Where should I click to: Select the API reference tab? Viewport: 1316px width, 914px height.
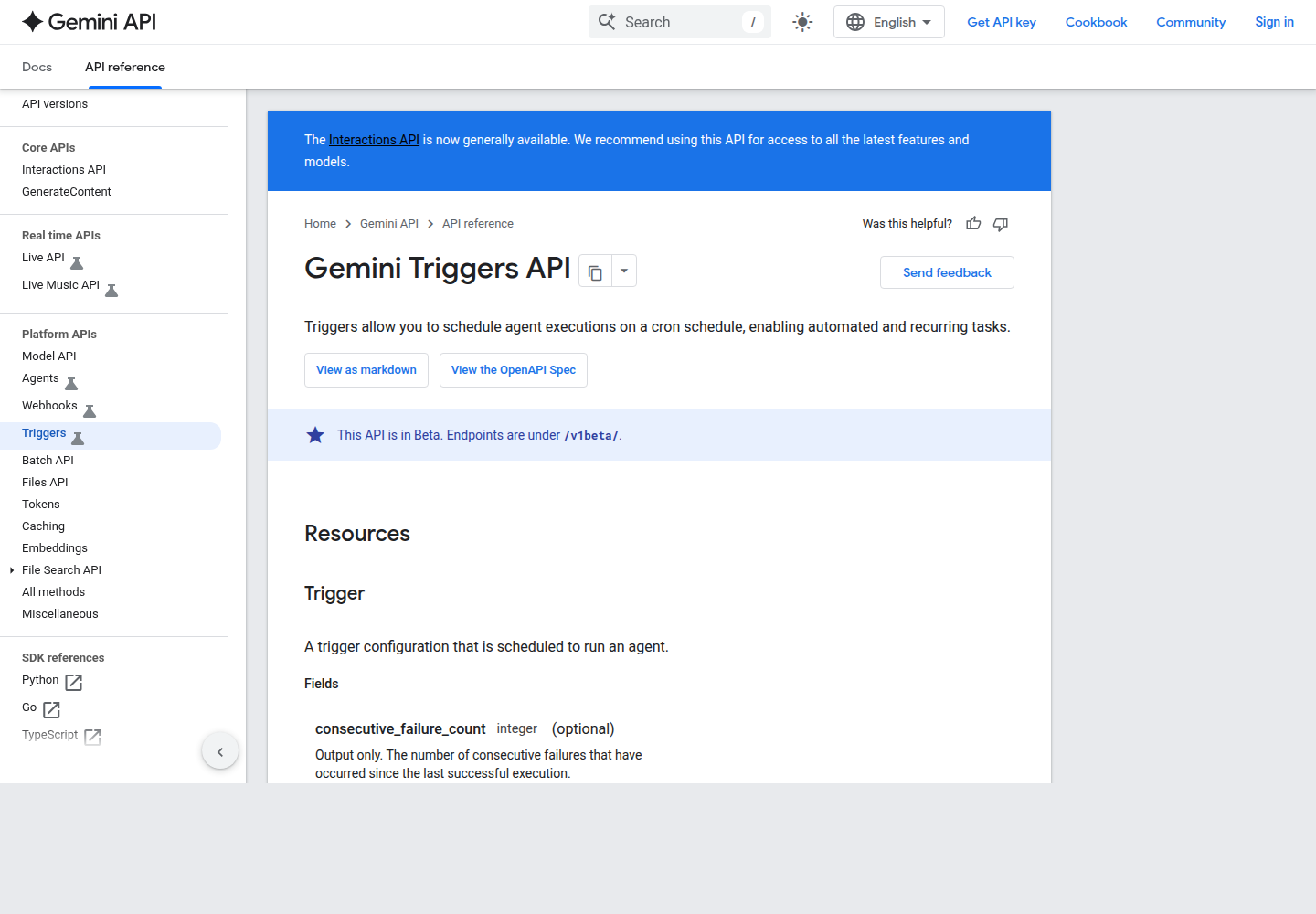click(x=125, y=67)
